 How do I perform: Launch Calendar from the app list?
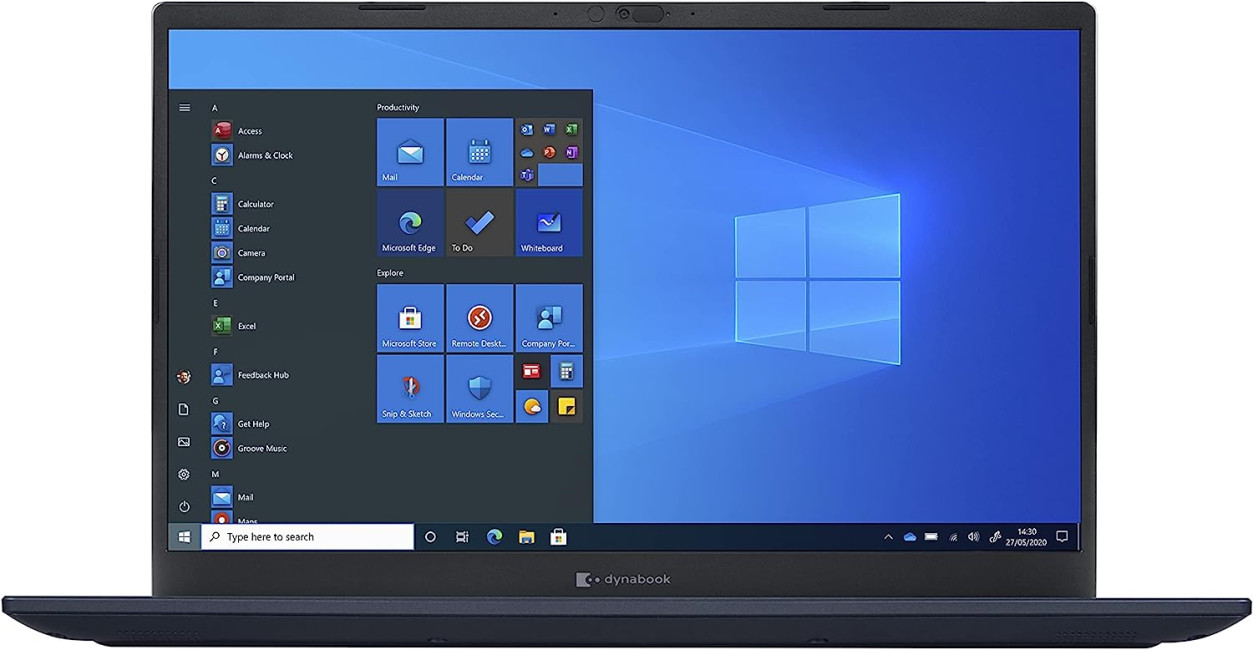[x=240, y=228]
